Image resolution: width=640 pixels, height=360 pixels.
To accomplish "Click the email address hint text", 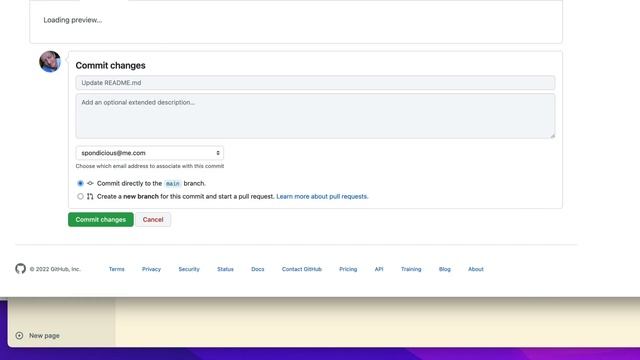I will [x=150, y=166].
